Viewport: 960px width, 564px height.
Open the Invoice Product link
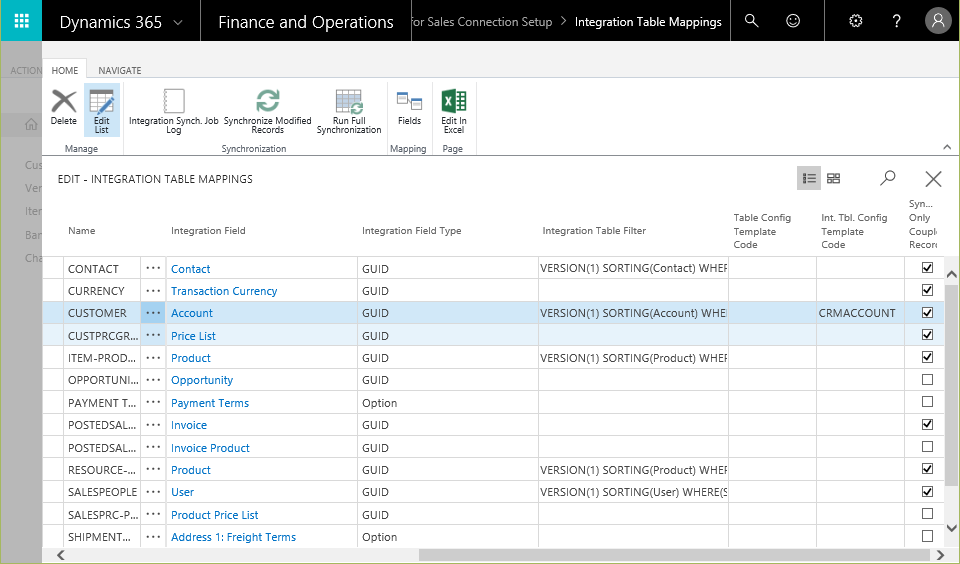[210, 448]
